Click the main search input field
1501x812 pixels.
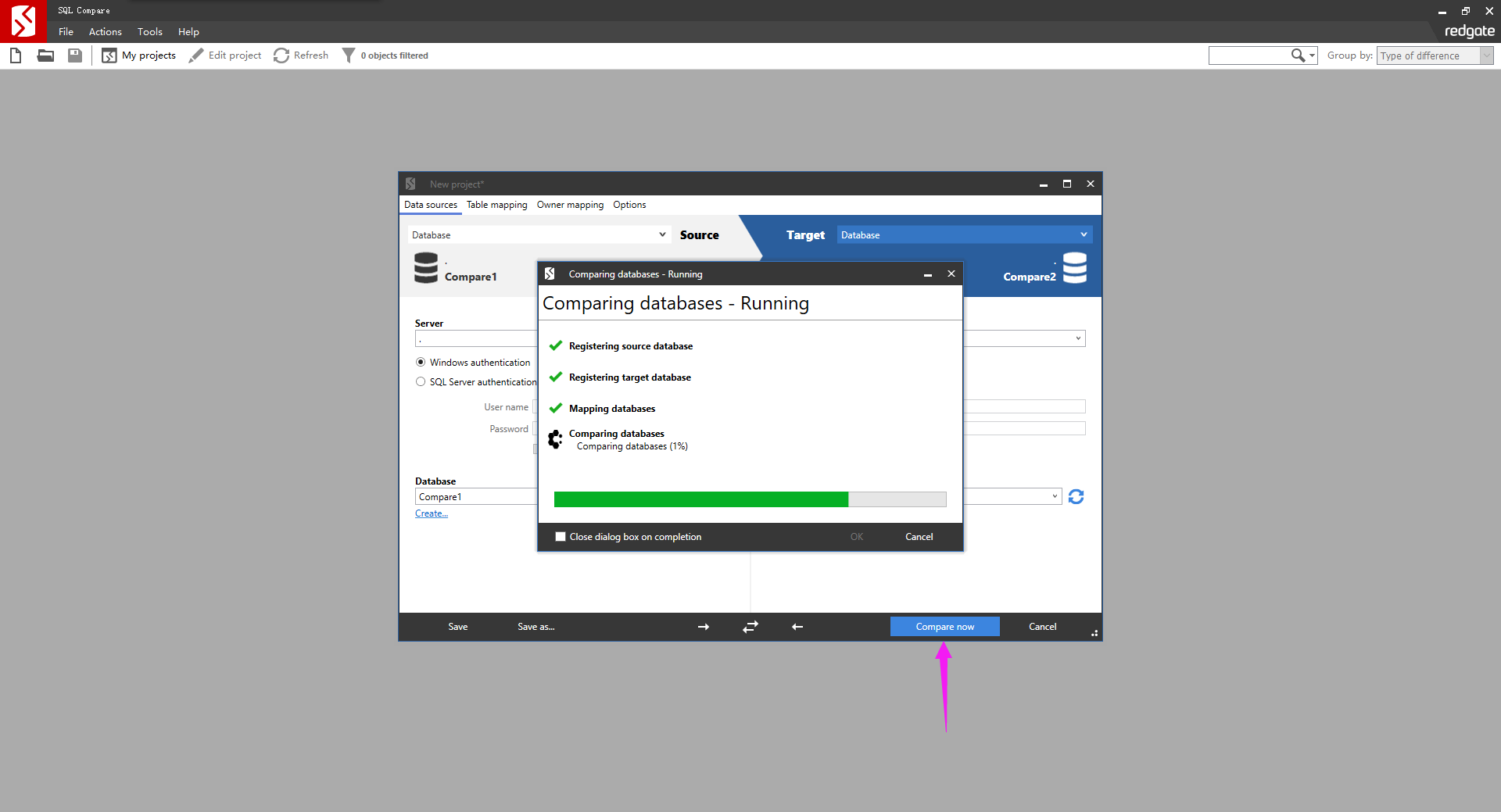tap(1249, 55)
